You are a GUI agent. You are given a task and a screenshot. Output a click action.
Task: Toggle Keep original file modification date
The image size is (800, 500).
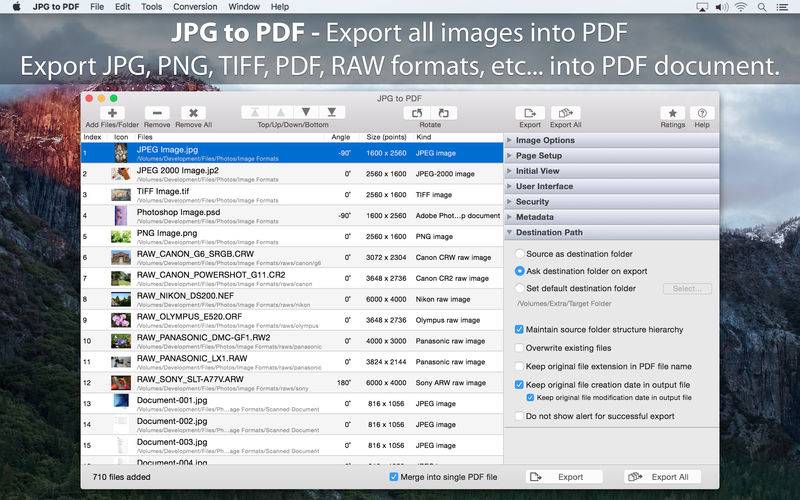[530, 397]
